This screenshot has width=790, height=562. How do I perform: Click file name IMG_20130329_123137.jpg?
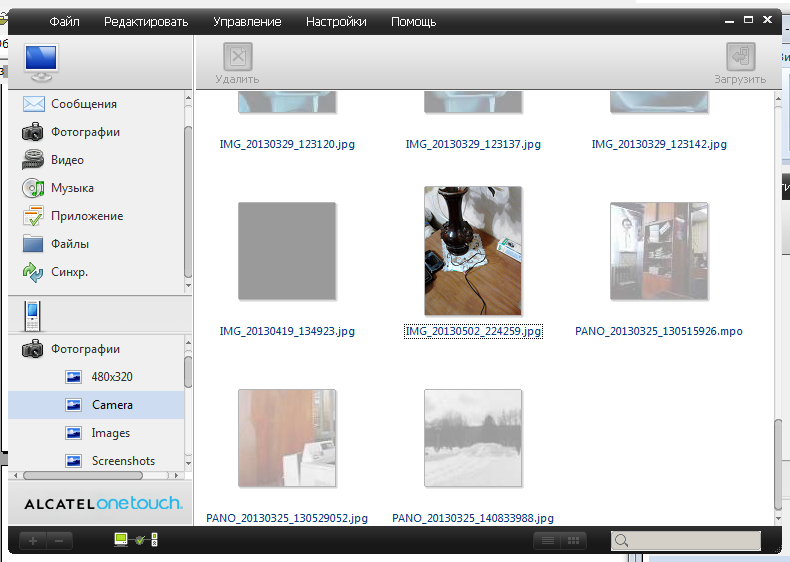tap(473, 144)
